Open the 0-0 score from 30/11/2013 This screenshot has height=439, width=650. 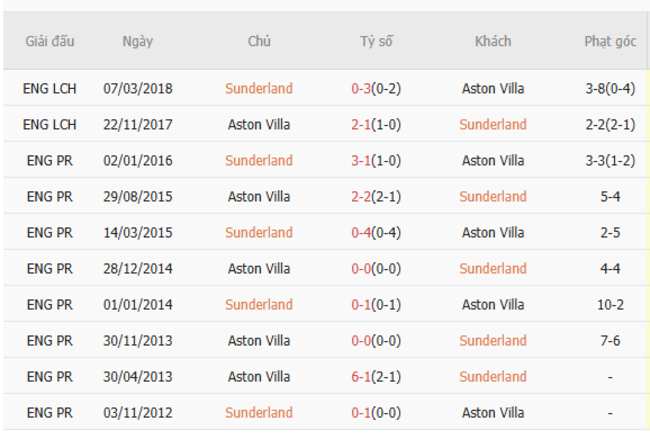coord(361,340)
